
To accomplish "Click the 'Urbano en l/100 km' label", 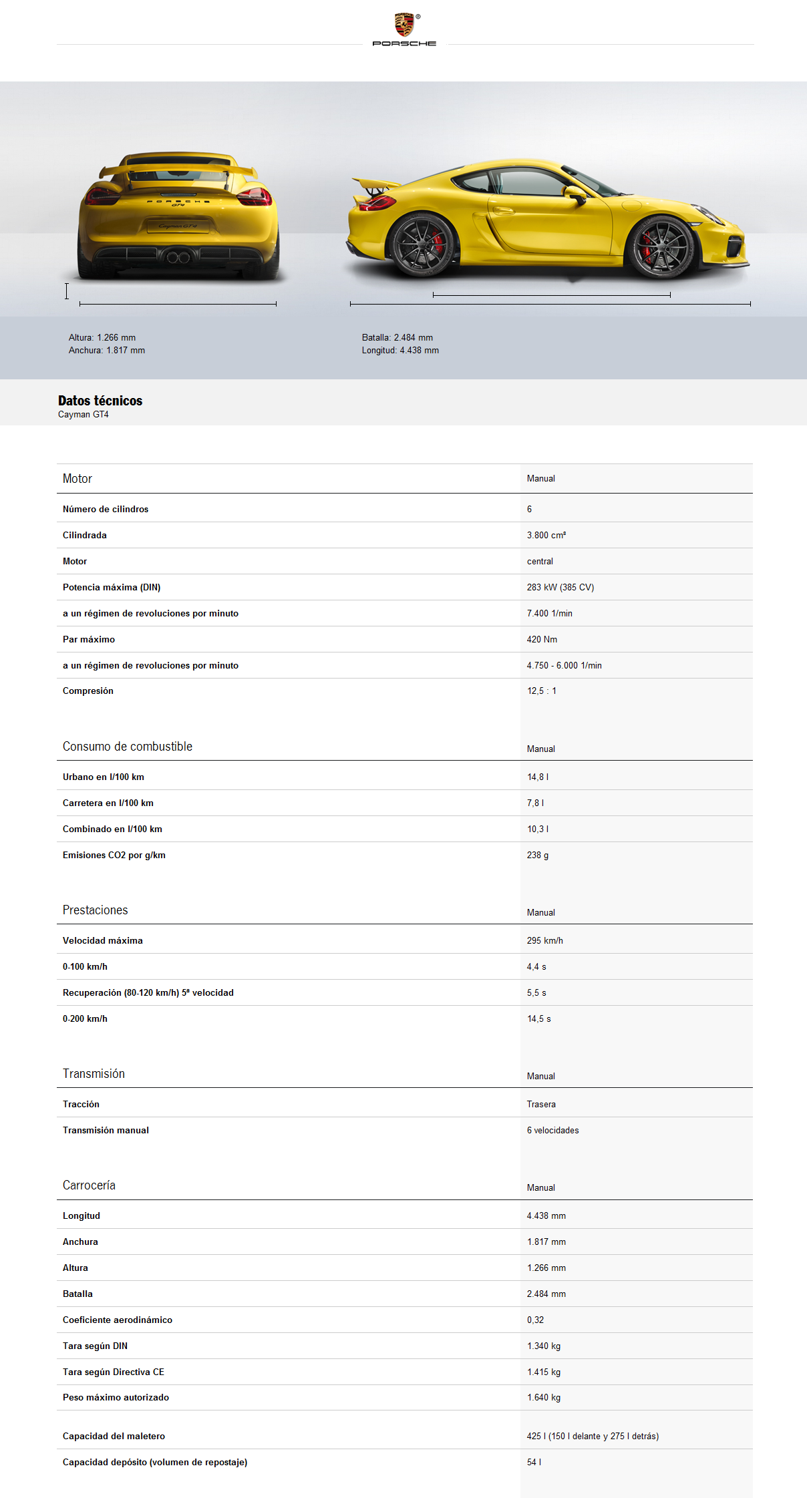I will [104, 777].
